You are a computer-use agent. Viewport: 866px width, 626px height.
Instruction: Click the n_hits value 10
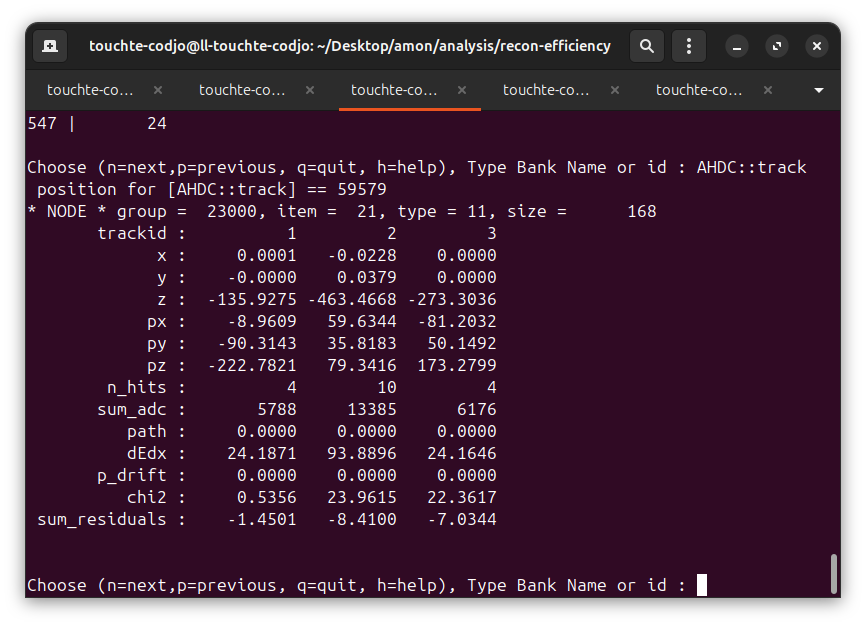coord(387,388)
